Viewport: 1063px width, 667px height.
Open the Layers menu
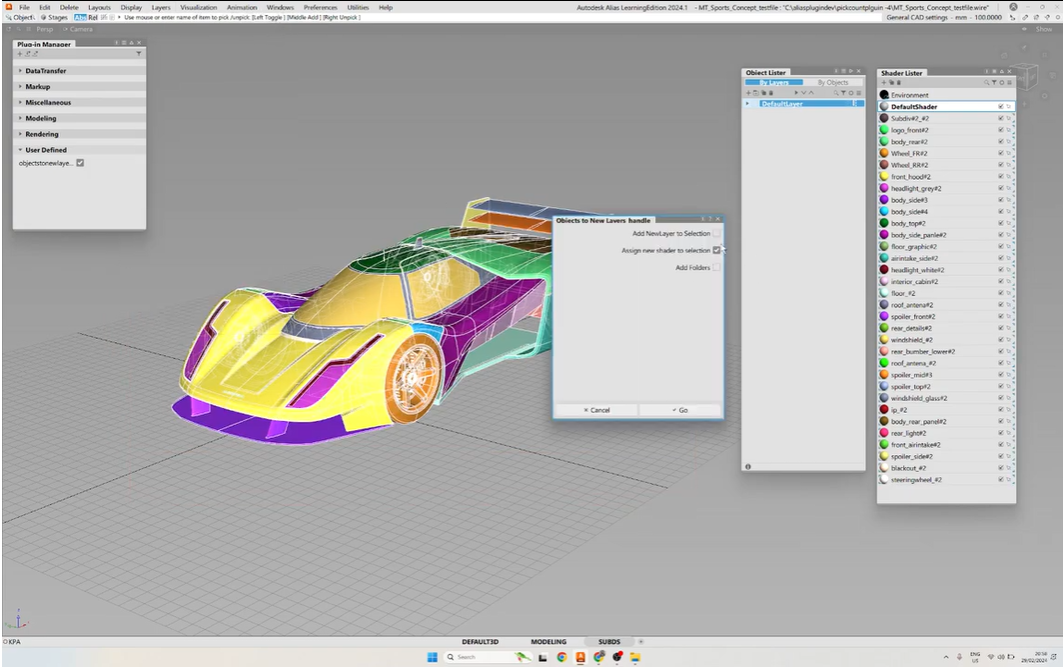(161, 7)
